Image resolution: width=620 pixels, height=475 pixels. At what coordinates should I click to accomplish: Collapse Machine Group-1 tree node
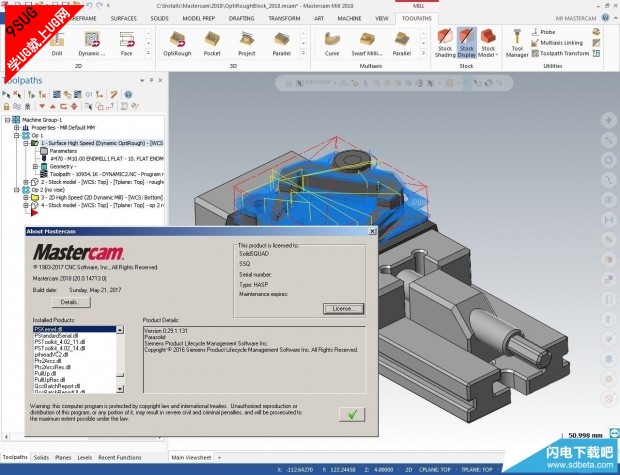coord(7,119)
